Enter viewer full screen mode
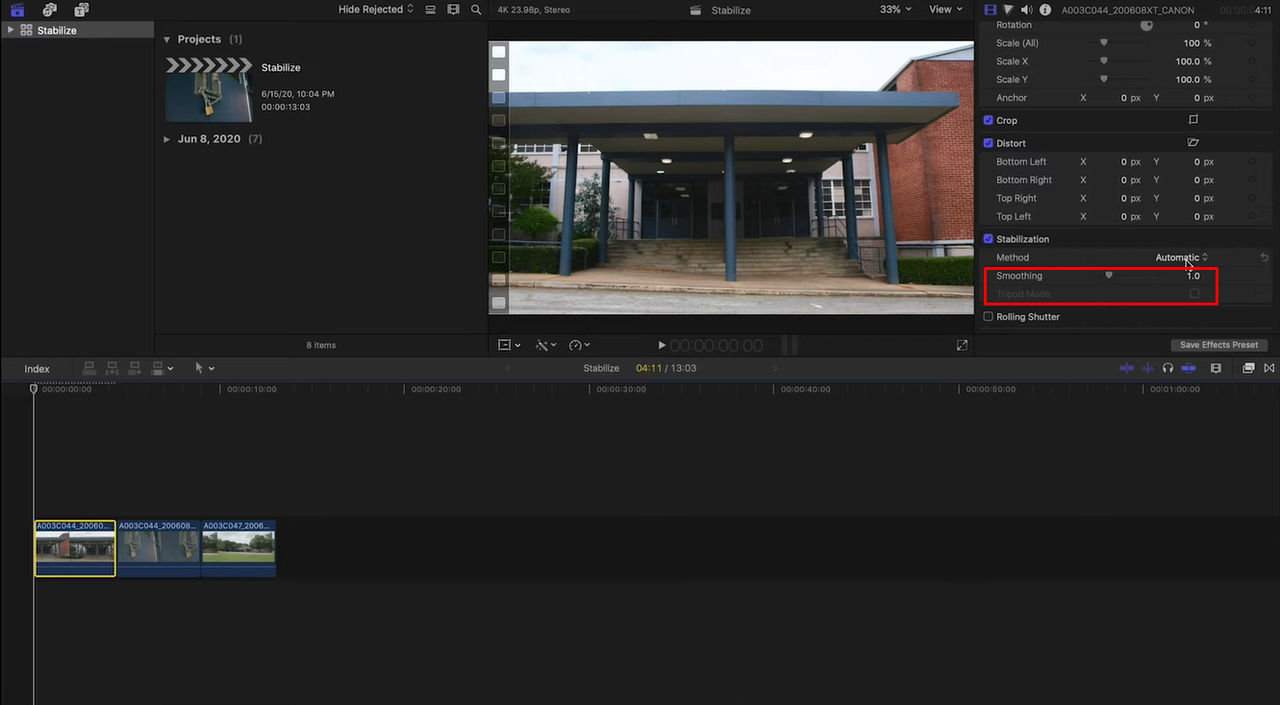The image size is (1280, 705). (x=962, y=345)
